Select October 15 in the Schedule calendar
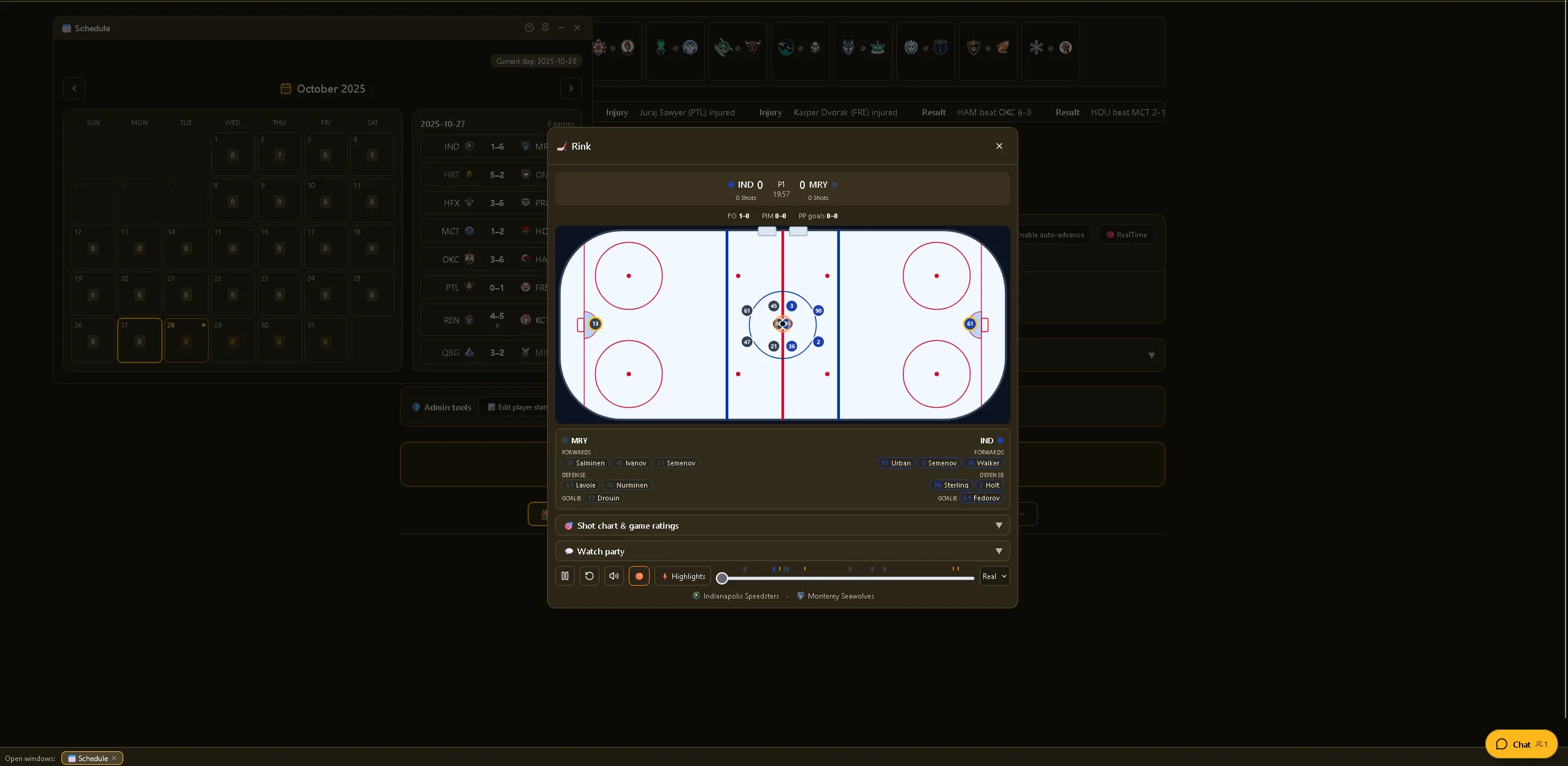The image size is (1568, 766). [x=233, y=247]
